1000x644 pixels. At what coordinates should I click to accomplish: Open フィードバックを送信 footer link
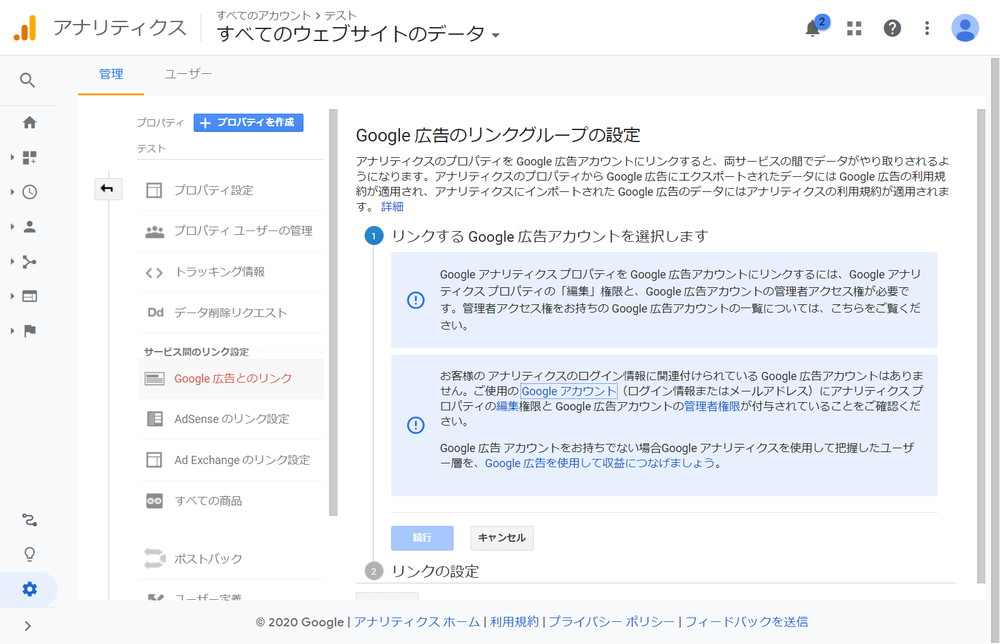point(746,622)
